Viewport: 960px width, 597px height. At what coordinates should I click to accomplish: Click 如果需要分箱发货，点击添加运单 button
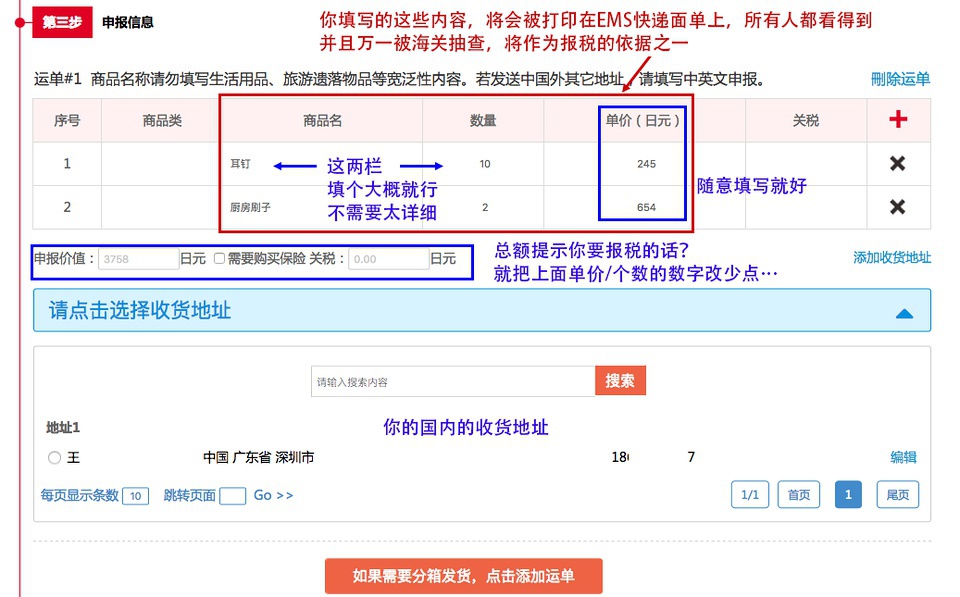click(x=463, y=576)
